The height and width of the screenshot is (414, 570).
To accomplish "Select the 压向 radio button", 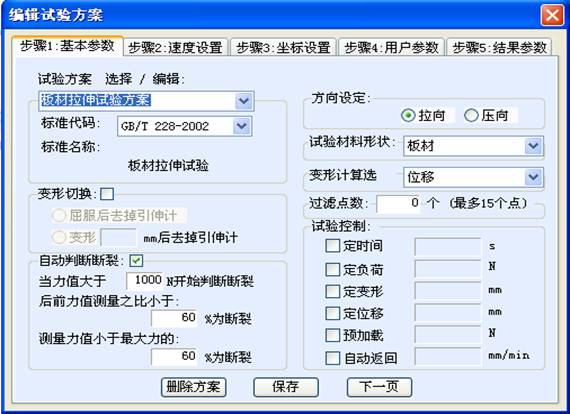I will pos(471,116).
